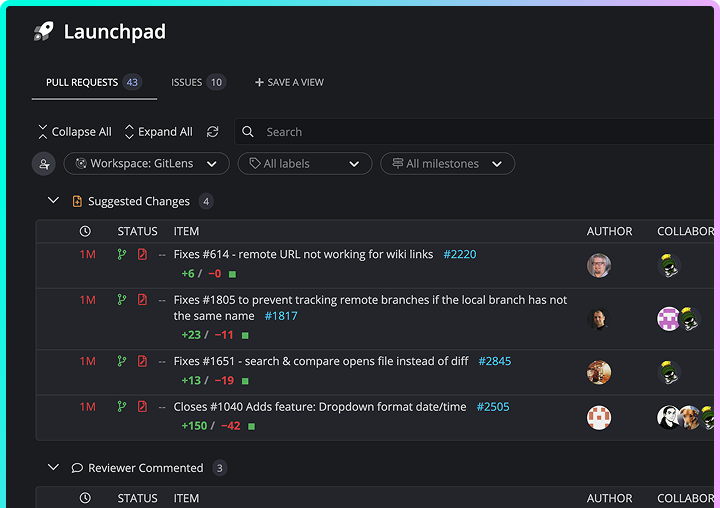This screenshot has width=720, height=508.
Task: Open the Workspace: GitLens dropdown
Action: click(146, 164)
